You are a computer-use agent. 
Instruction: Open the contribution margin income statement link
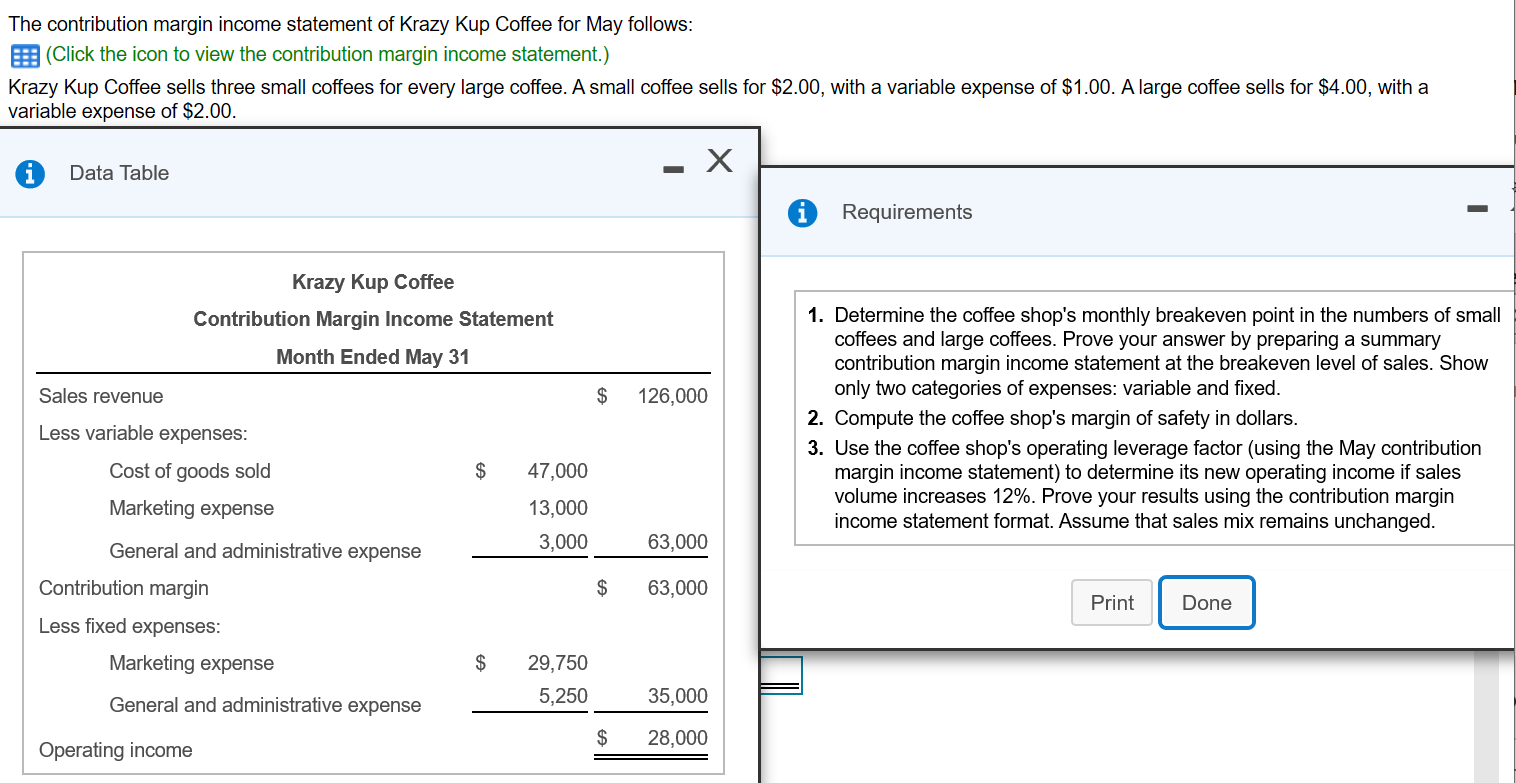[327, 54]
